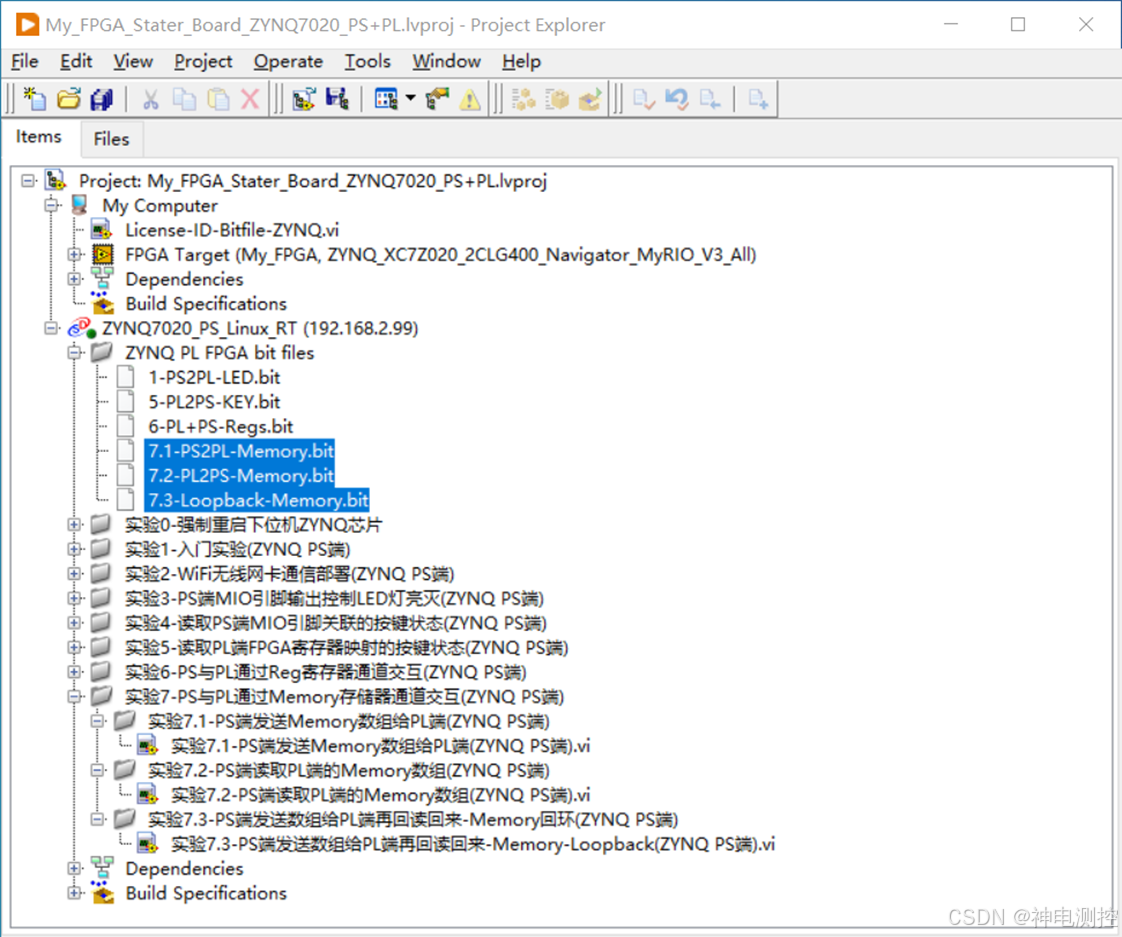This screenshot has width=1122, height=937.
Task: Click the ZYNQ7020_PS_Linux_RT target icon
Action: coord(82,328)
